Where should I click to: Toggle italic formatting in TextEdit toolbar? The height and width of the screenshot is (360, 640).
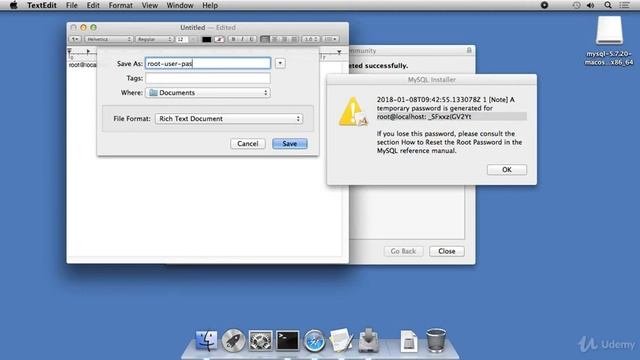point(242,39)
